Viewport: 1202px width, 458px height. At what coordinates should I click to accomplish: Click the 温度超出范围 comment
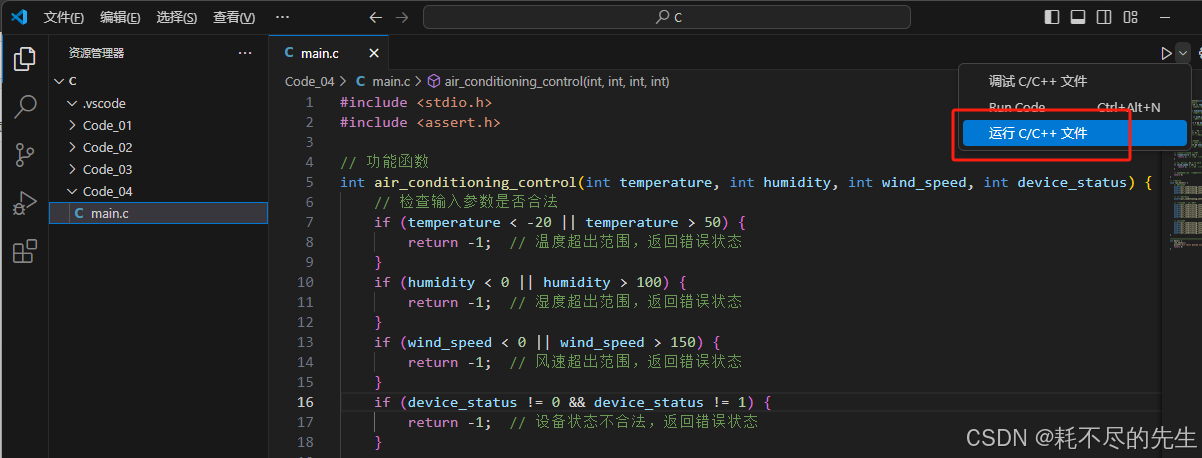tap(626, 242)
